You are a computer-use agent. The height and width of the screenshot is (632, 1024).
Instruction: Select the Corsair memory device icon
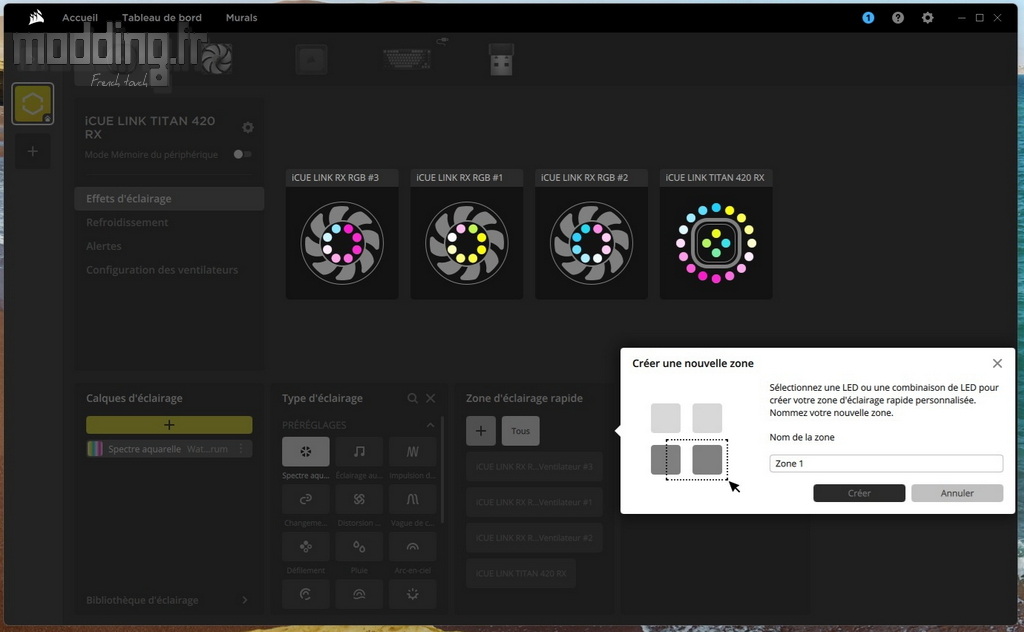pos(312,59)
